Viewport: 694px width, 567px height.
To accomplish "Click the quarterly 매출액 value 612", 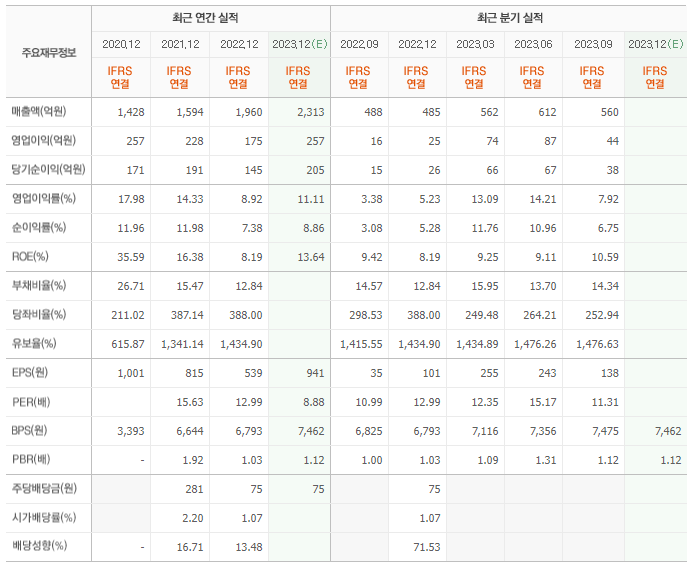I will (x=547, y=112).
